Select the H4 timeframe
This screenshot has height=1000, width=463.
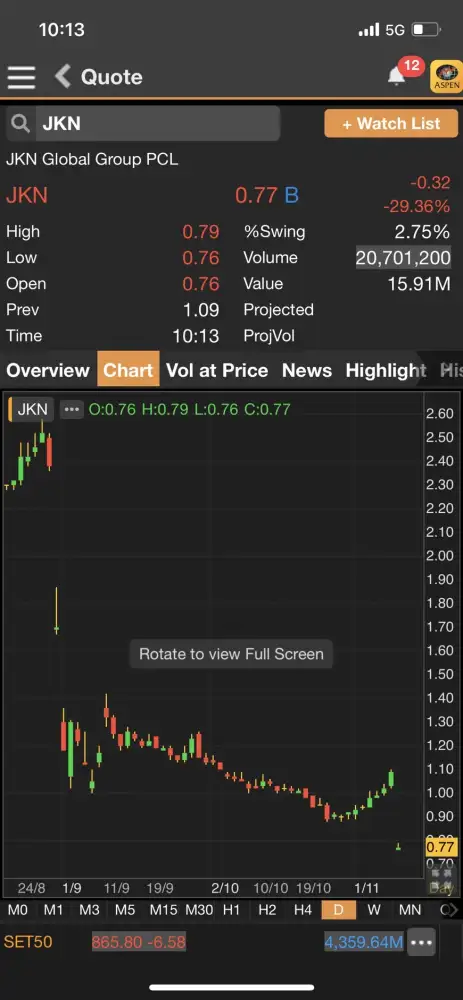(303, 909)
